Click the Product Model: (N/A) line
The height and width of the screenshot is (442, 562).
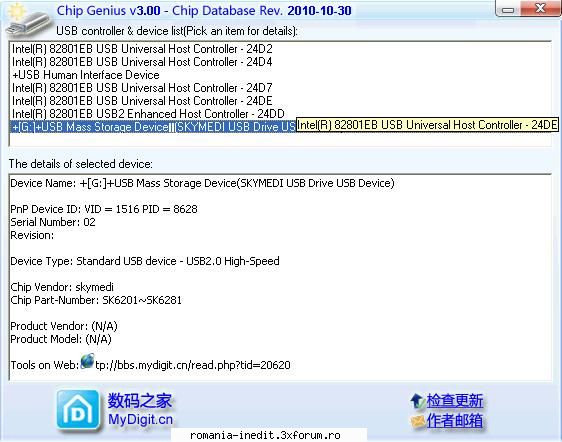[61, 339]
